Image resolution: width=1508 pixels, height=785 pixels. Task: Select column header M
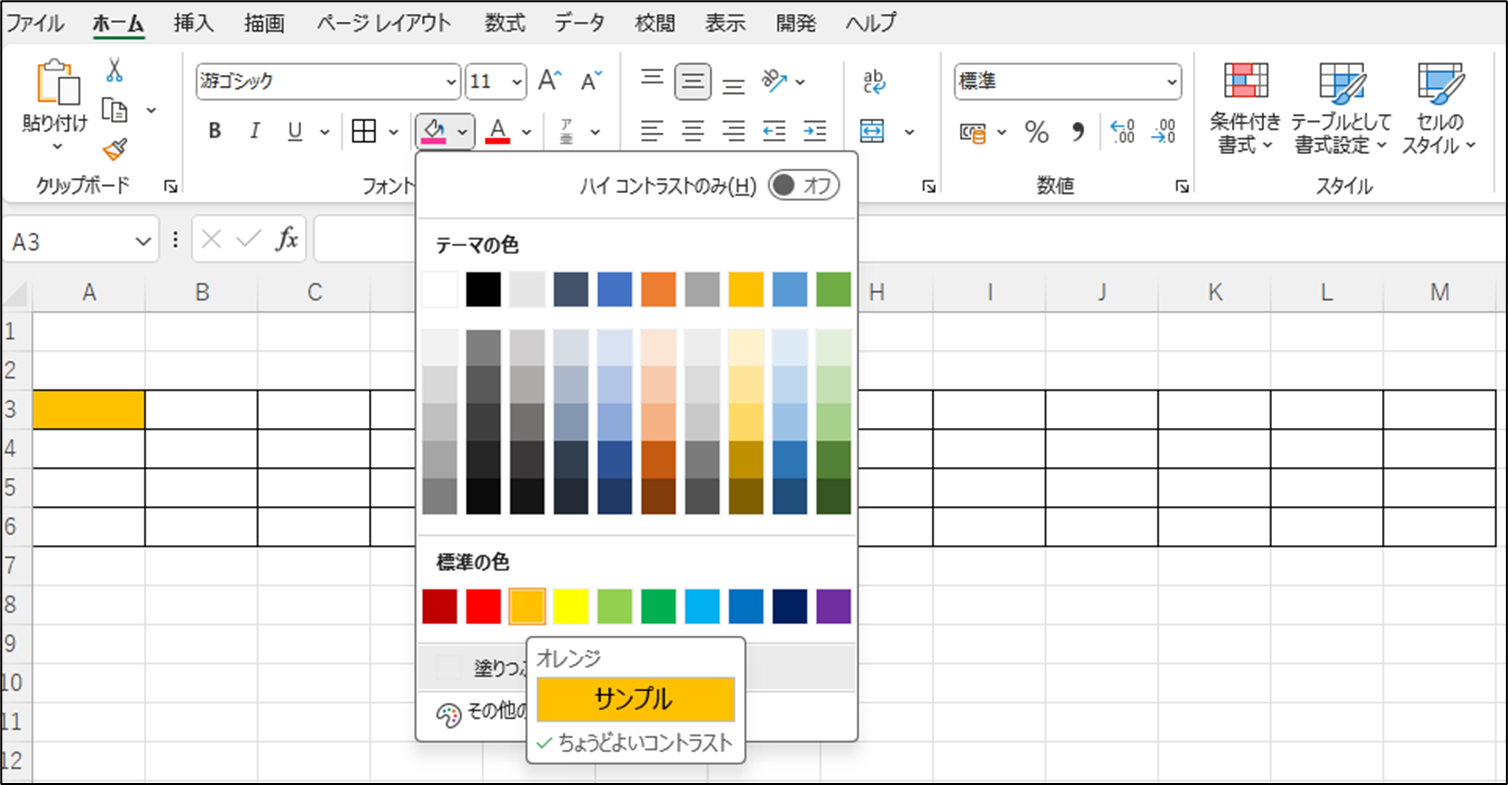pyautogui.click(x=1439, y=292)
